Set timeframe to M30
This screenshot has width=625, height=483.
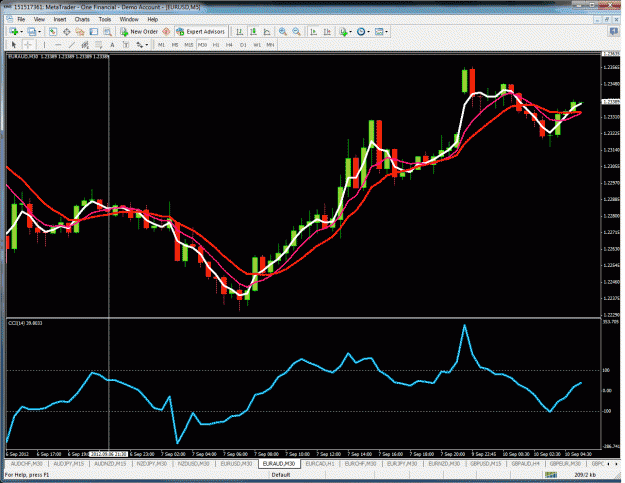coord(202,45)
